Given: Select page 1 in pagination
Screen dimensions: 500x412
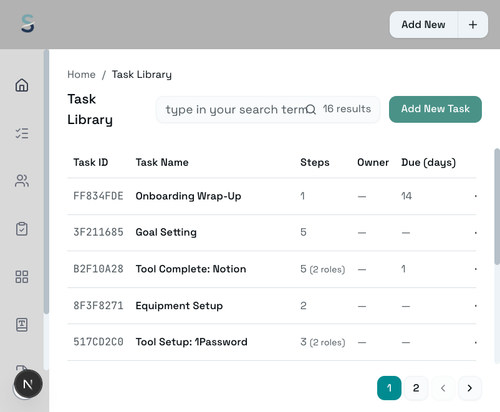Looking at the screenshot, I should pos(389,388).
